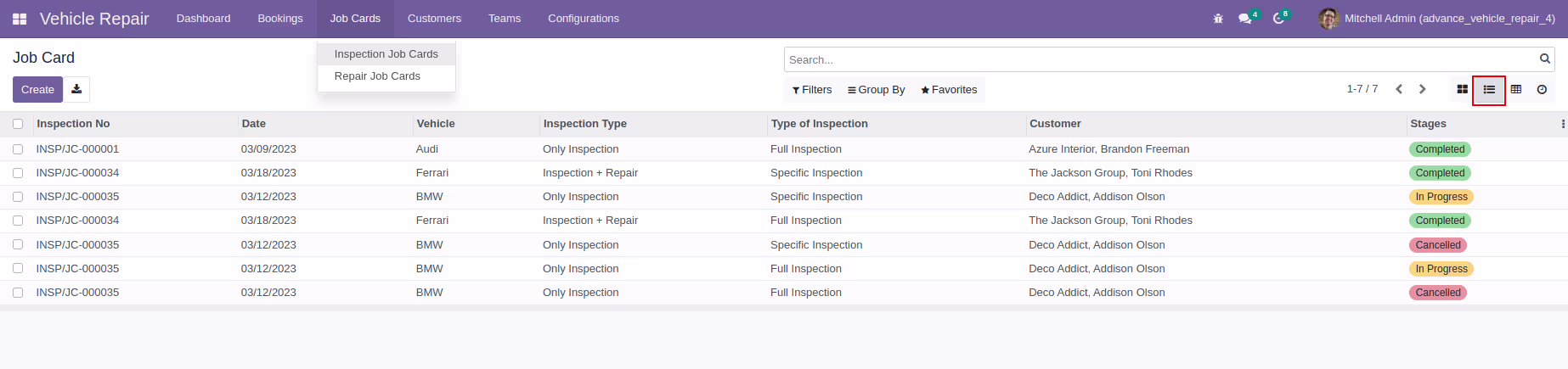
Task: Click the Create button
Action: (x=37, y=89)
